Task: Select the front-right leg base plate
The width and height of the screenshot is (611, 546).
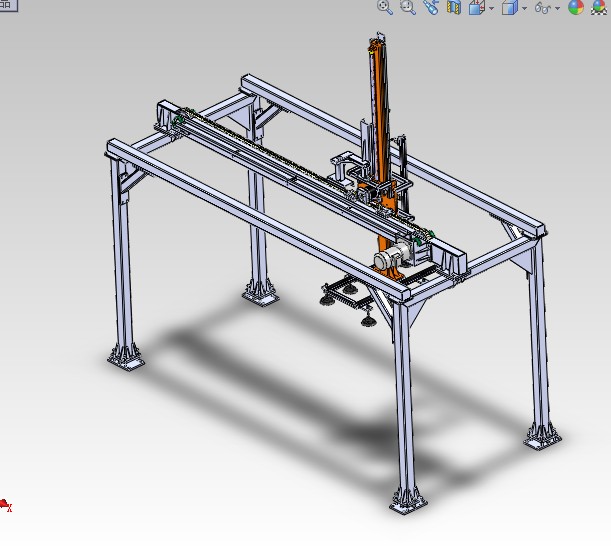Action: point(408,502)
